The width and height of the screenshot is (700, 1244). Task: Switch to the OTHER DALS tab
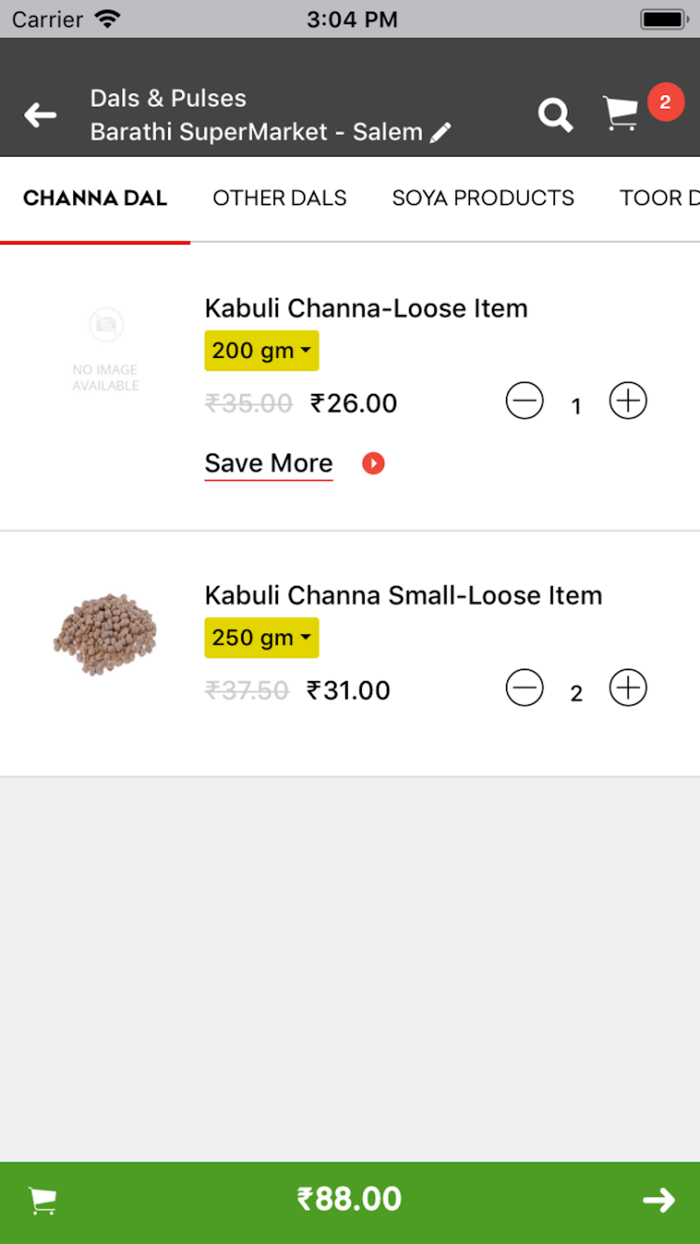[279, 198]
